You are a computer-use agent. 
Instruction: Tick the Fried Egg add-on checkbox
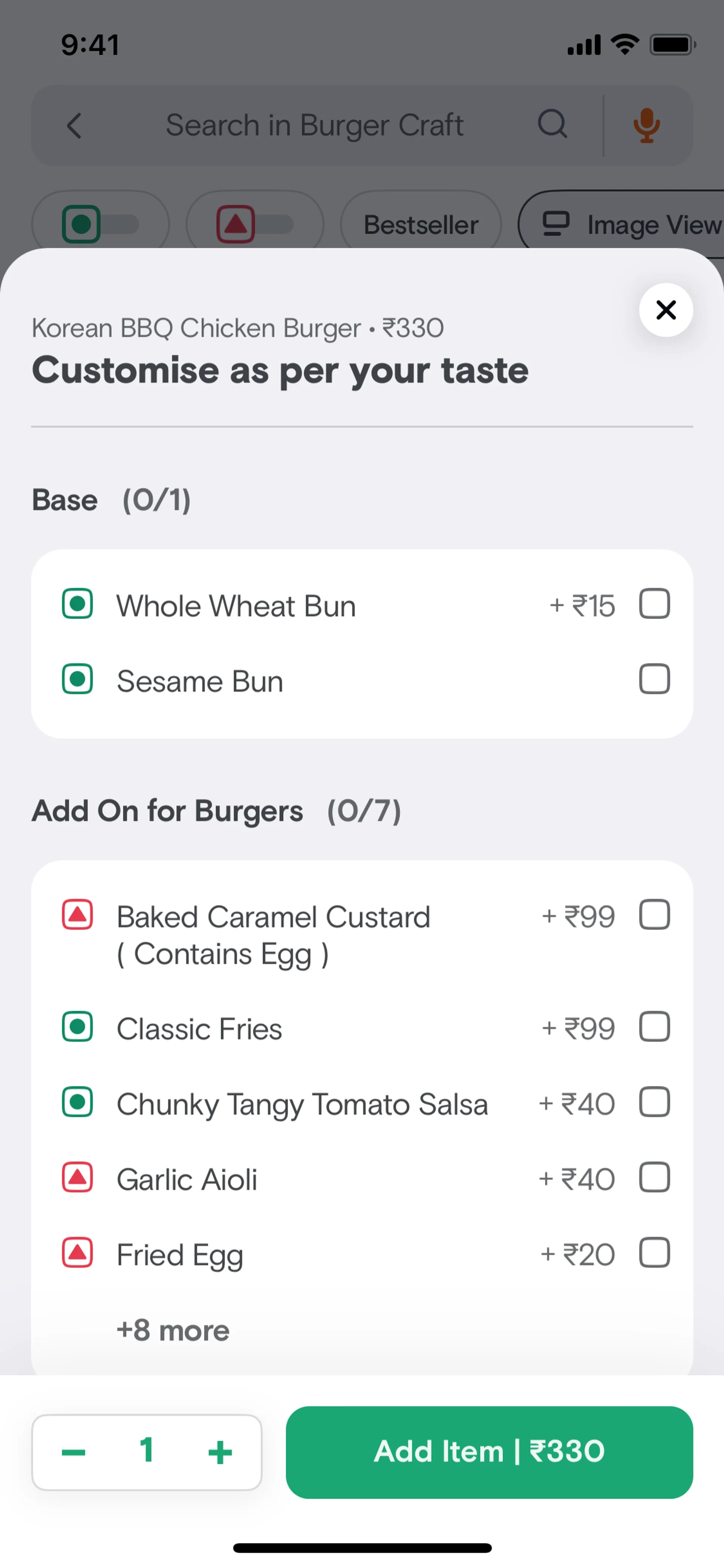[x=654, y=1253]
